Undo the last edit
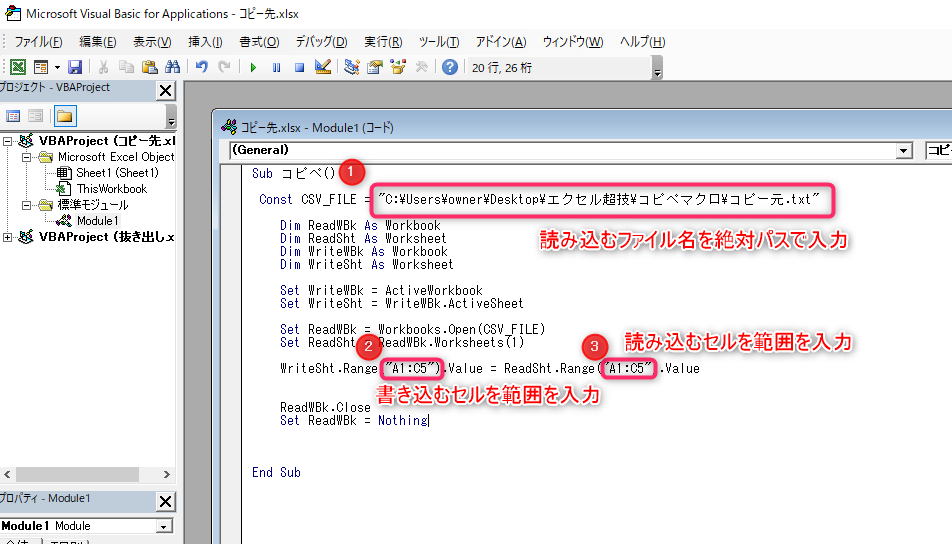 pos(202,67)
